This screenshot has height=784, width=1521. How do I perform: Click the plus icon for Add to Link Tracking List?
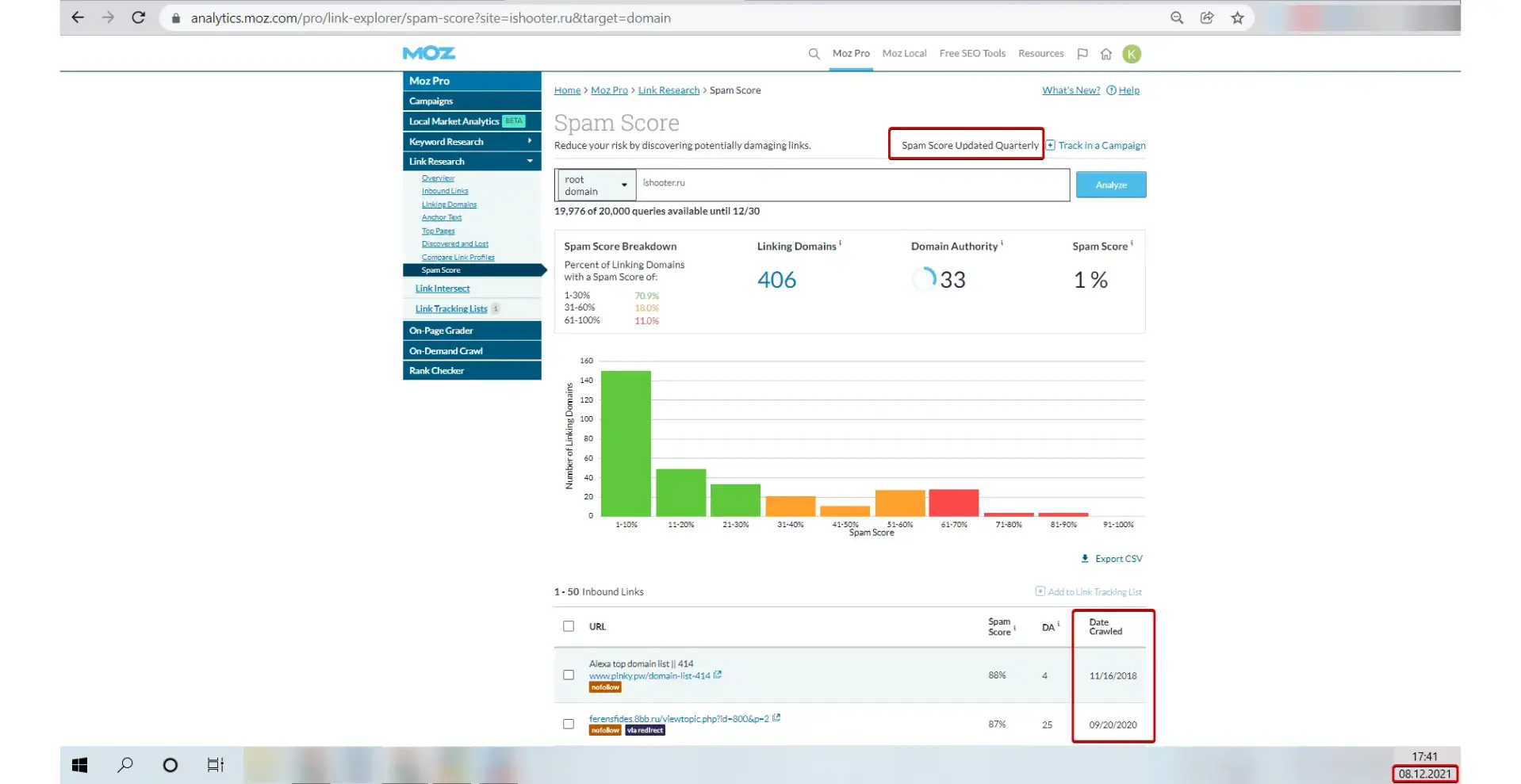pyautogui.click(x=1040, y=591)
